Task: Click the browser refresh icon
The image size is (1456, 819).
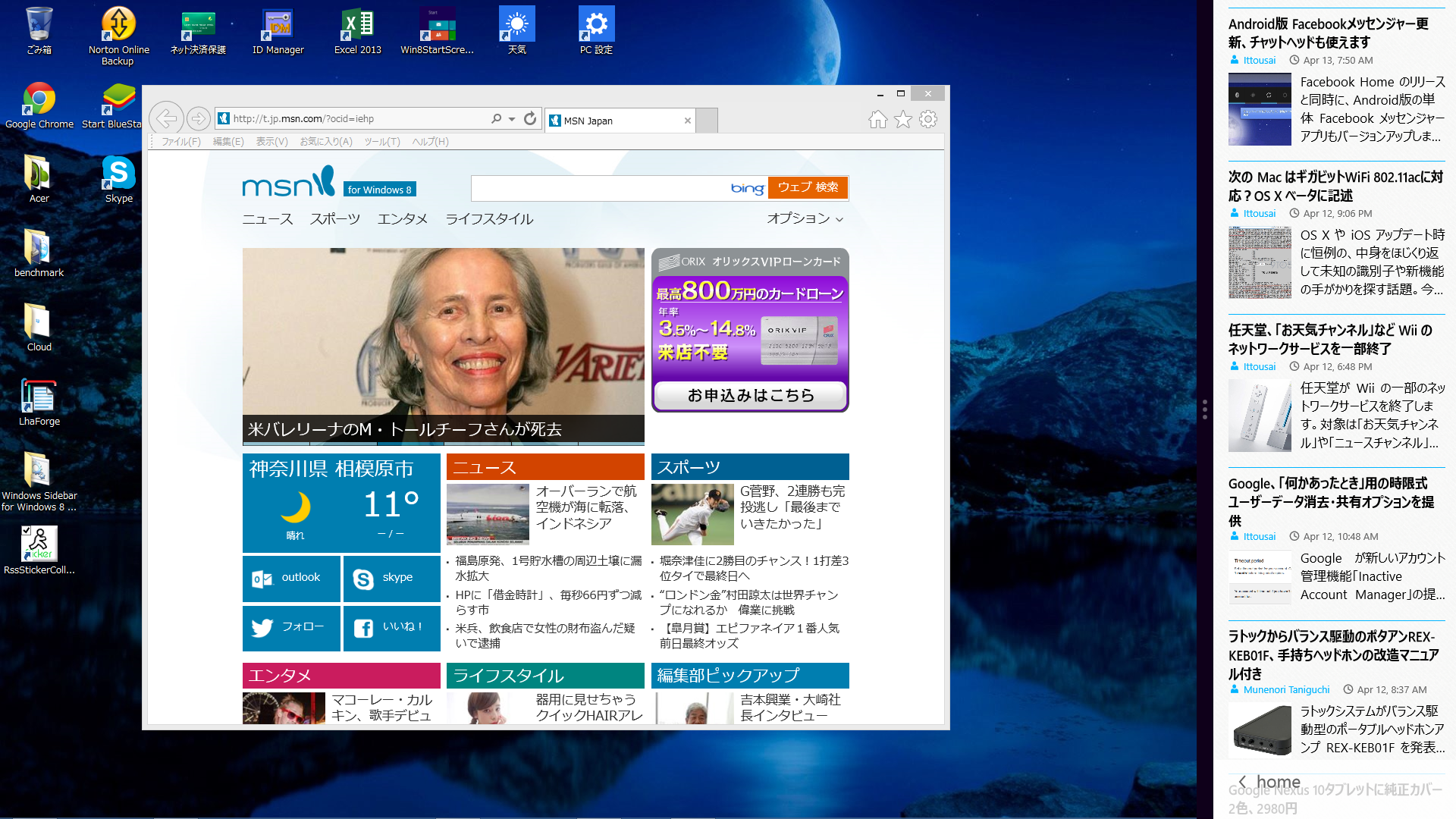Action: tap(530, 118)
